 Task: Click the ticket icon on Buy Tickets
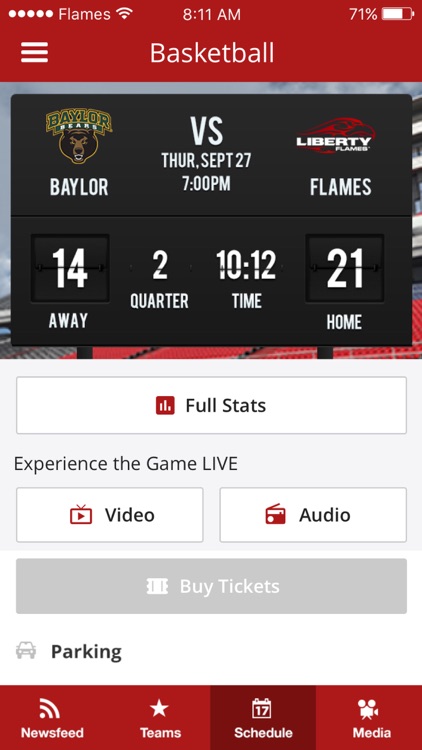point(157,586)
